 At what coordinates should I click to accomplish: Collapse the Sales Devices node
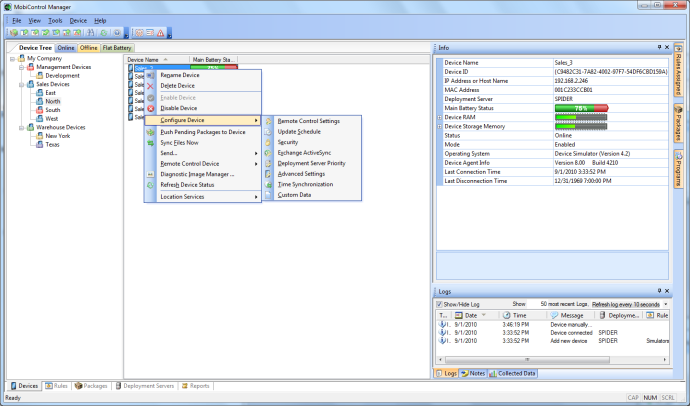[21, 84]
